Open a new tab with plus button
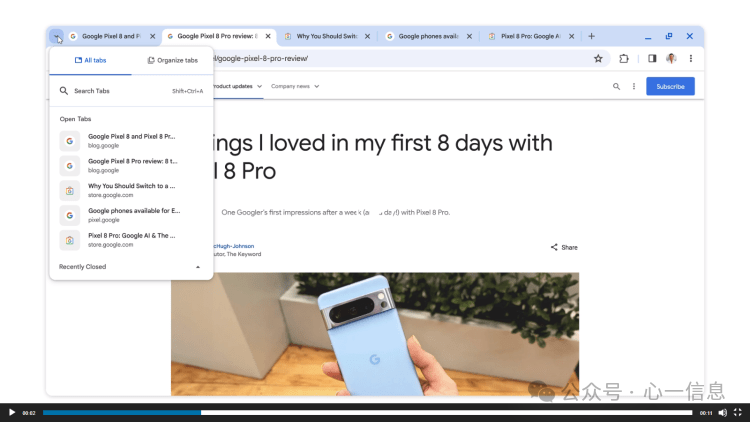The image size is (750, 422). (591, 36)
